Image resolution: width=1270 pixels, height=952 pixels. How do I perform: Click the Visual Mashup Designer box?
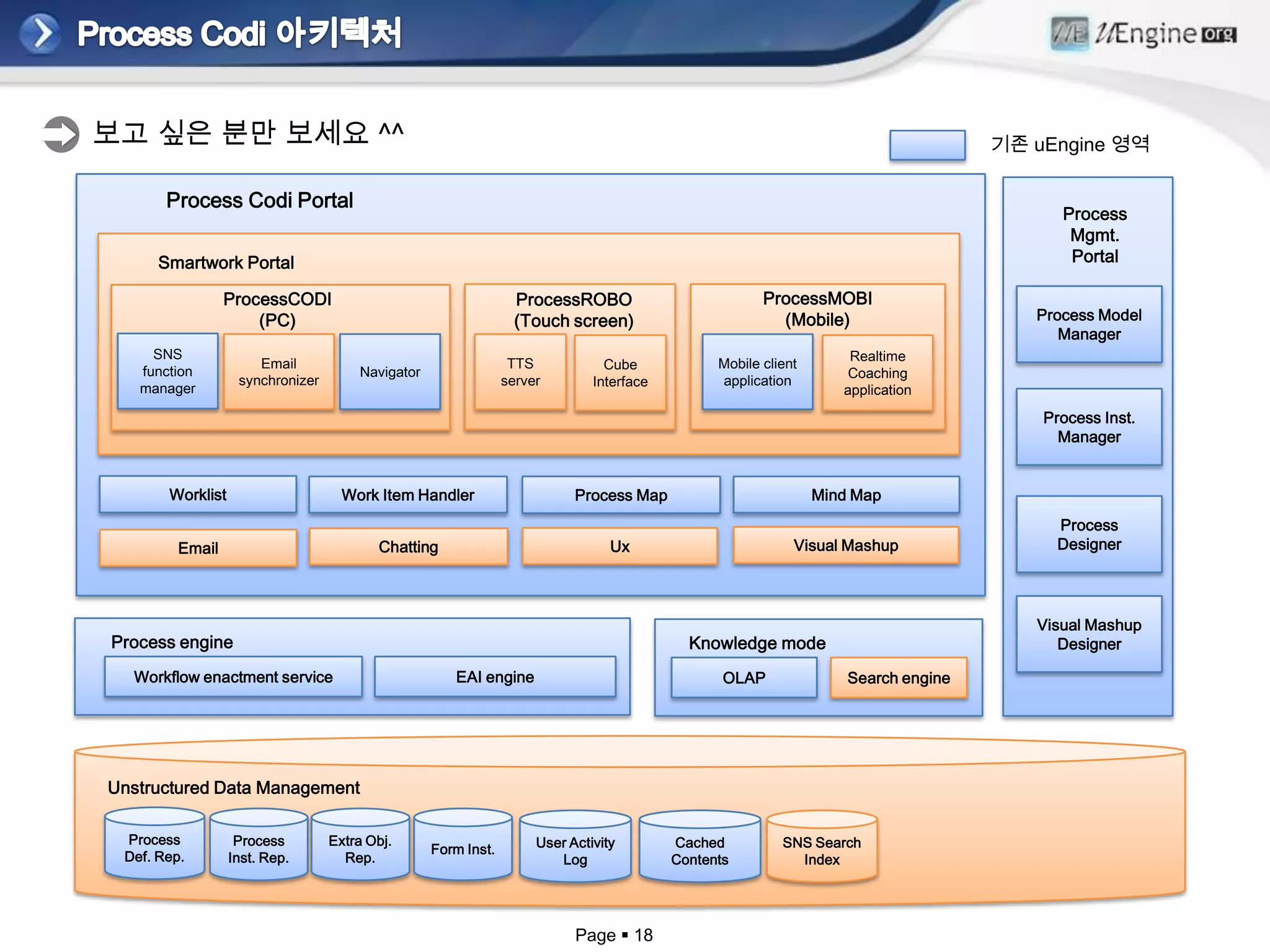click(1088, 634)
